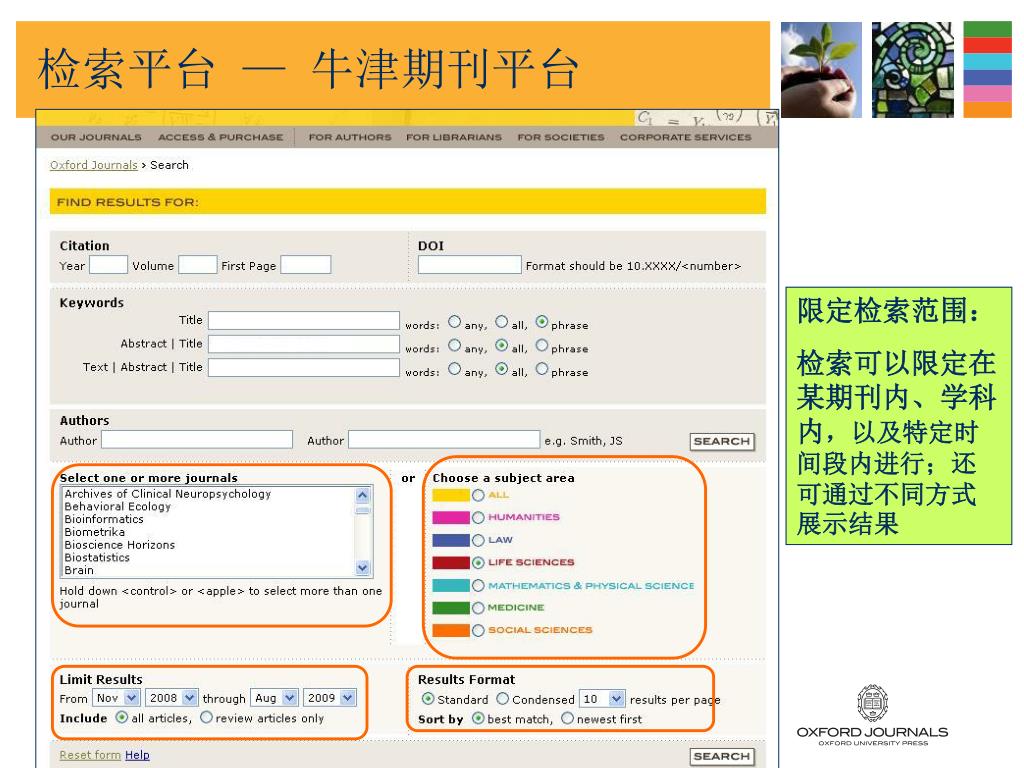The image size is (1024, 768).
Task: Click journal list scroll down arrow
Action: (363, 568)
